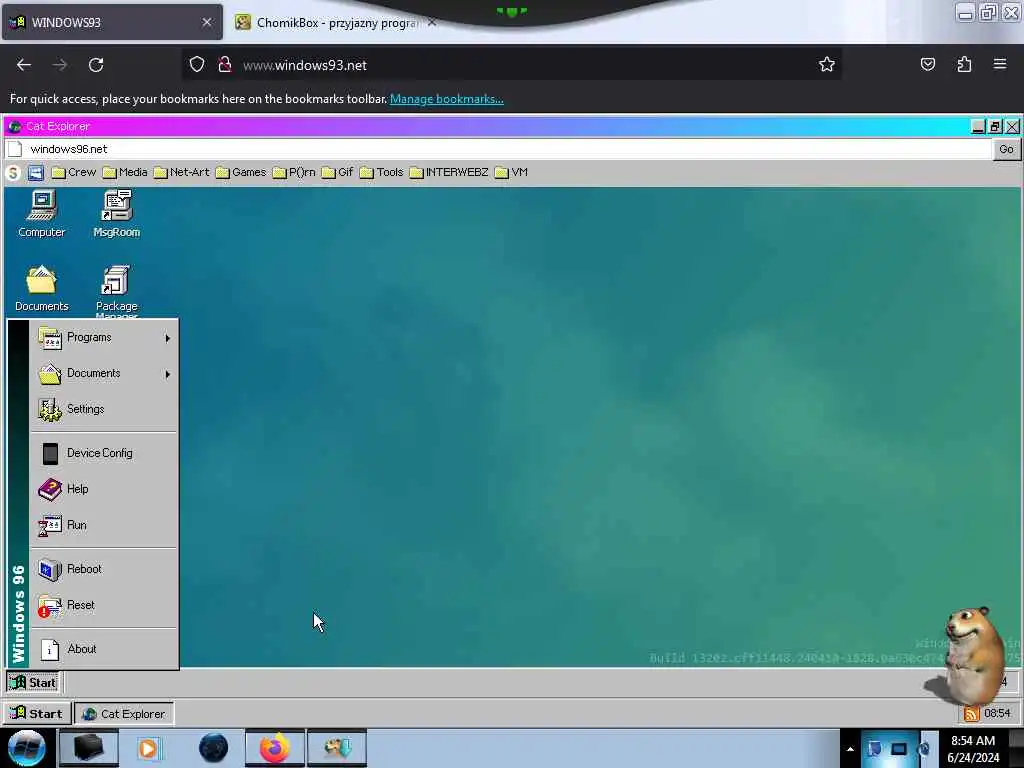
Task: Open the Gif bookmarks folder
Action: (x=338, y=172)
